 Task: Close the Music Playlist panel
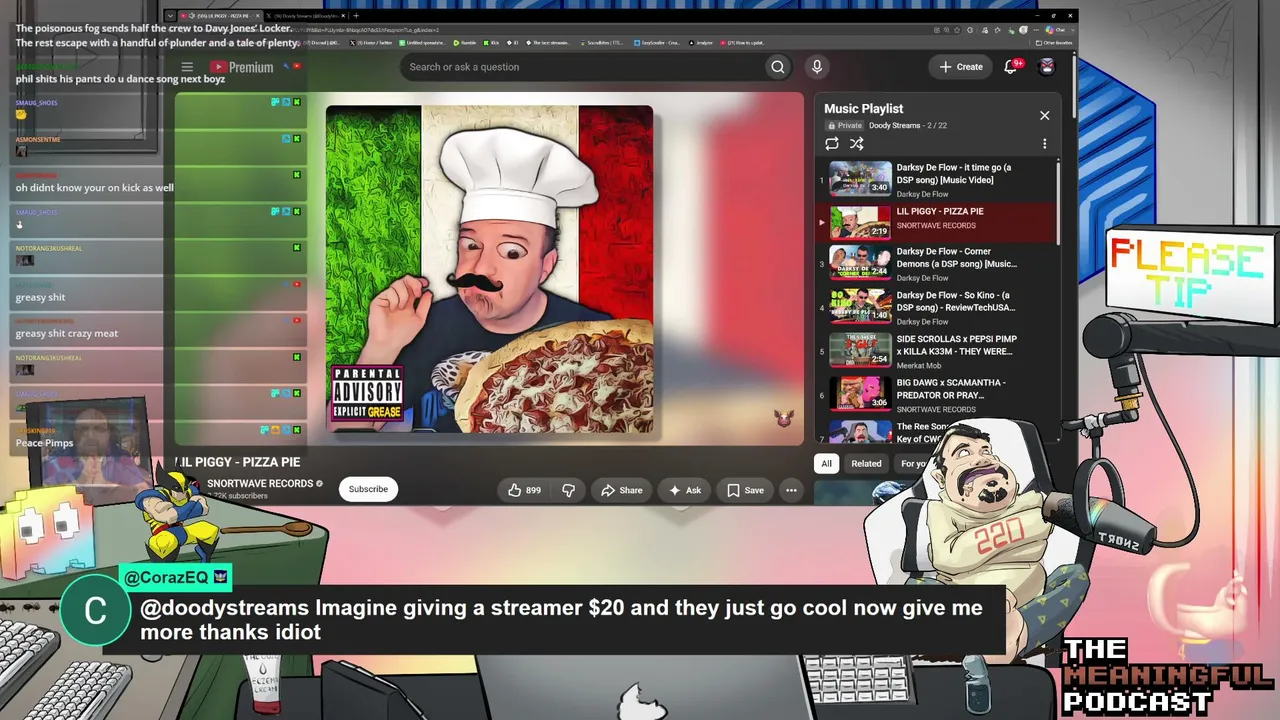tap(1045, 115)
